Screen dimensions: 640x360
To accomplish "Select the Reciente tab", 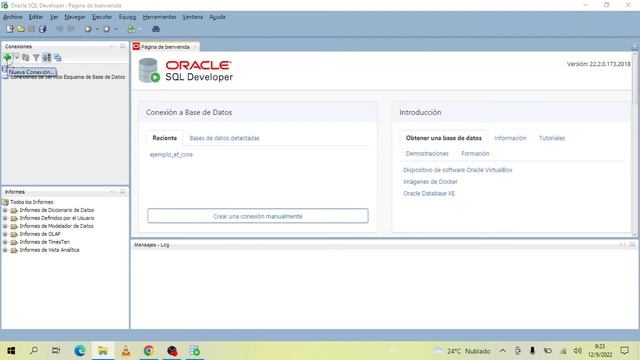I will click(x=164, y=138).
